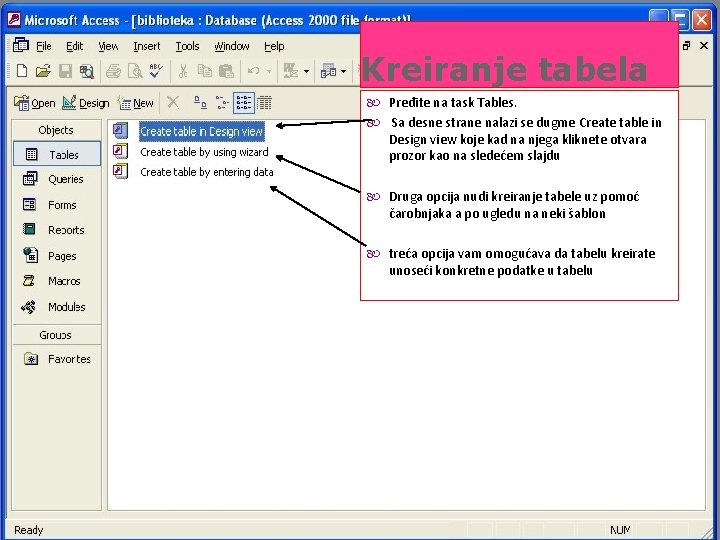This screenshot has width=720, height=540.
Task: Open the Tools menu
Action: [187, 46]
